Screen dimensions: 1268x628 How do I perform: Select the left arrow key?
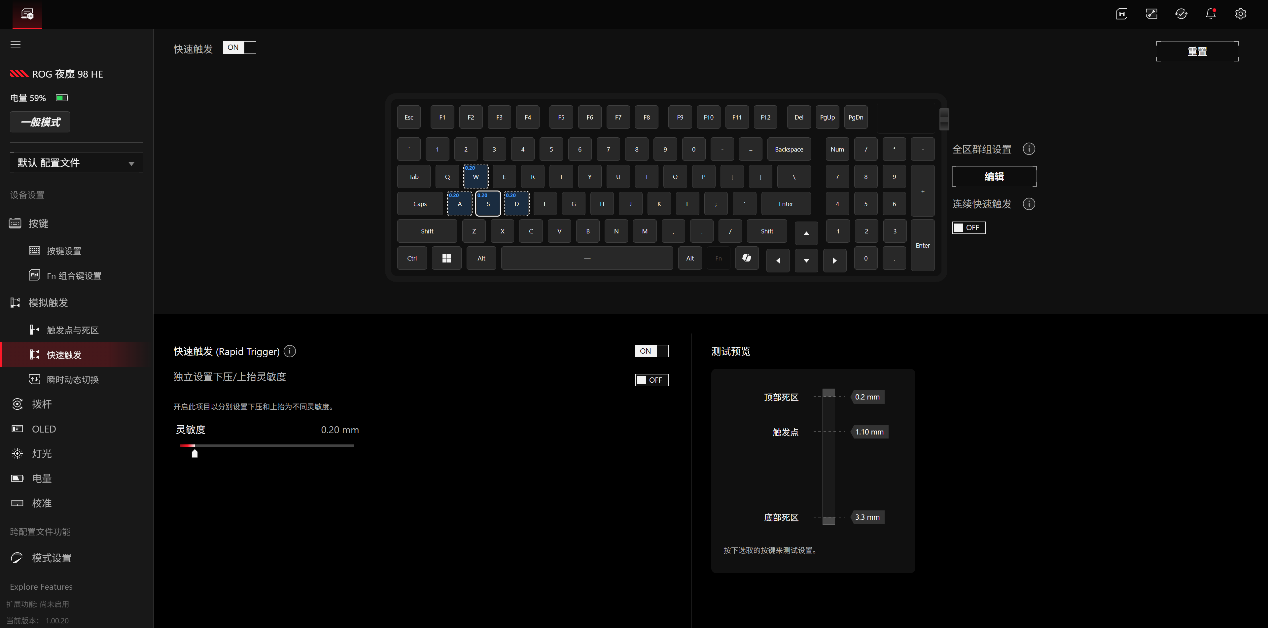click(777, 261)
